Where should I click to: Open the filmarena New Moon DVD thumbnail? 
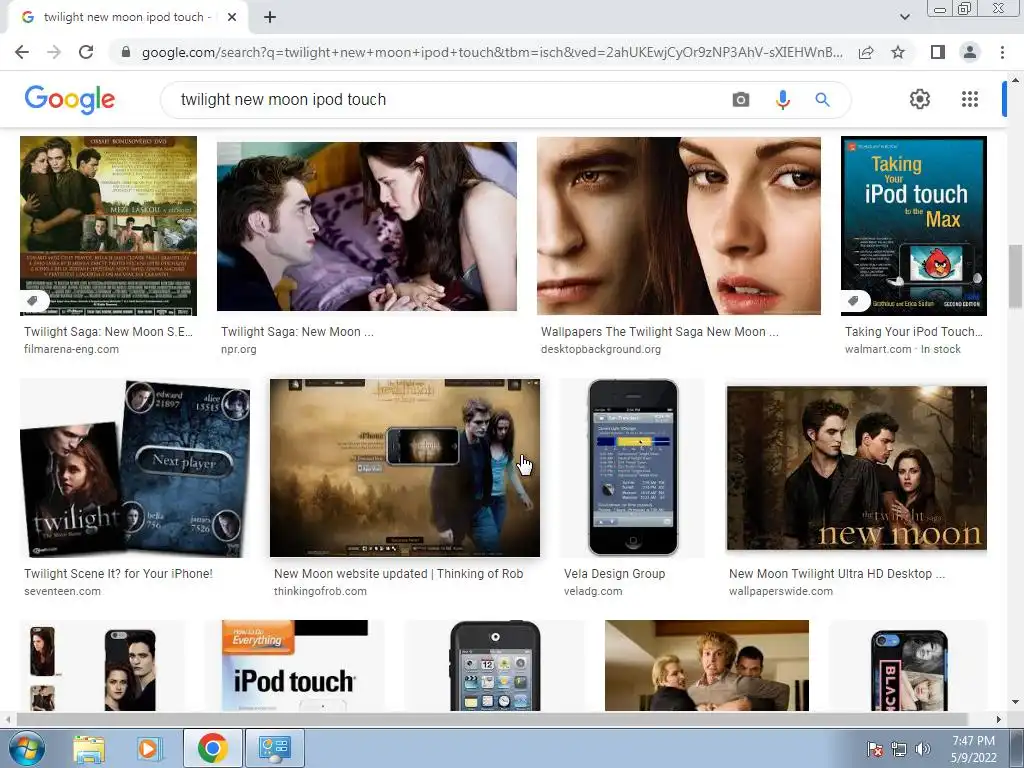(x=108, y=226)
